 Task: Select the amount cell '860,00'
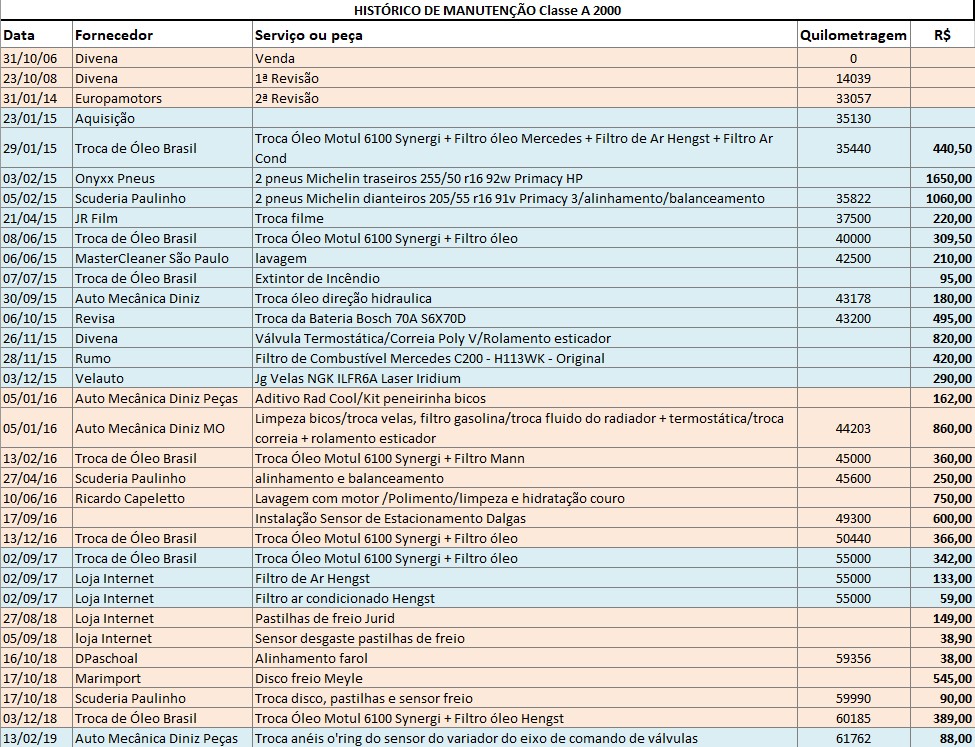(x=942, y=428)
